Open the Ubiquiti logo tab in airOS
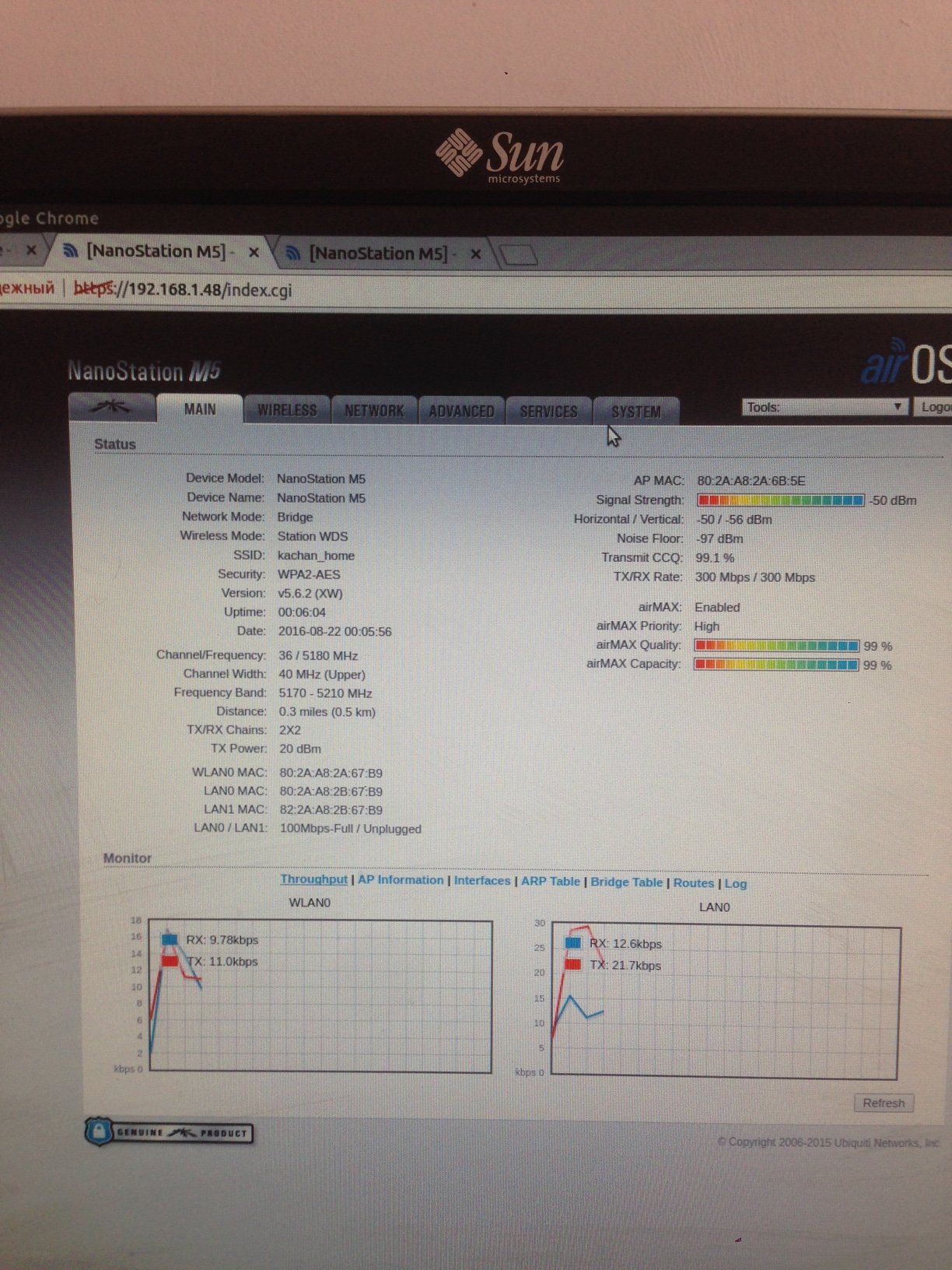Image resolution: width=952 pixels, height=1270 pixels. coord(112,406)
